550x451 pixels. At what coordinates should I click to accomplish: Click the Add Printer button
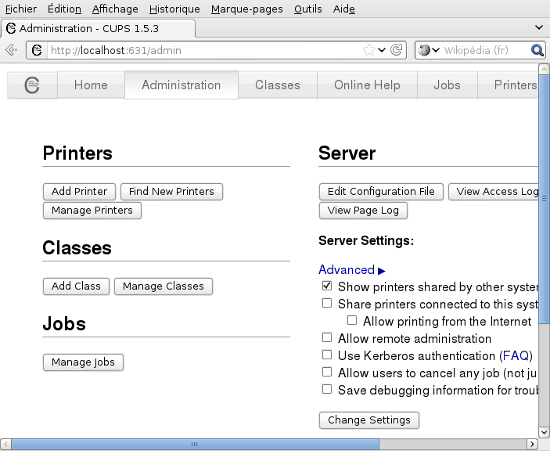click(79, 191)
